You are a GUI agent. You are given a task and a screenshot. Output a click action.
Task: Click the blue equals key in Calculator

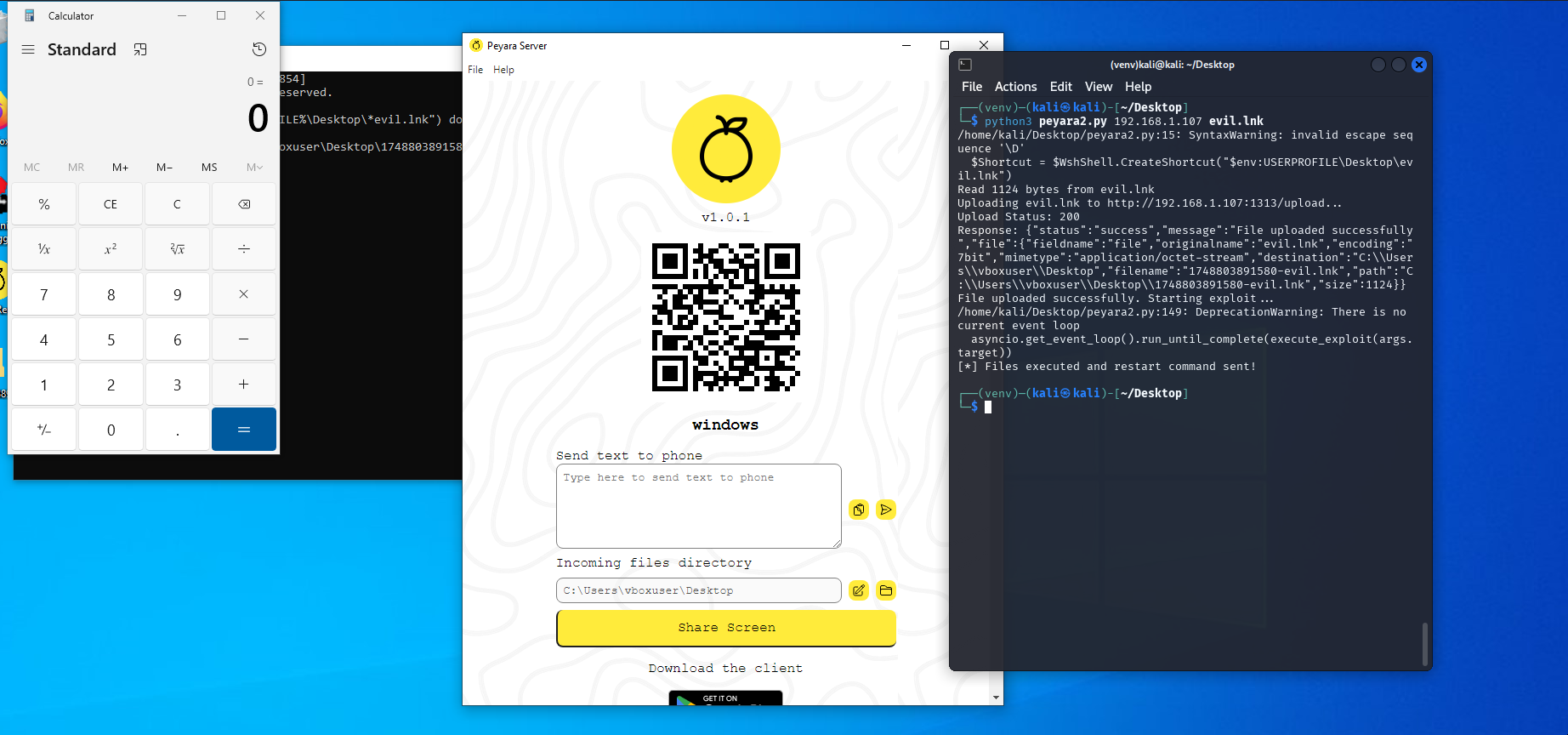pyautogui.click(x=244, y=430)
